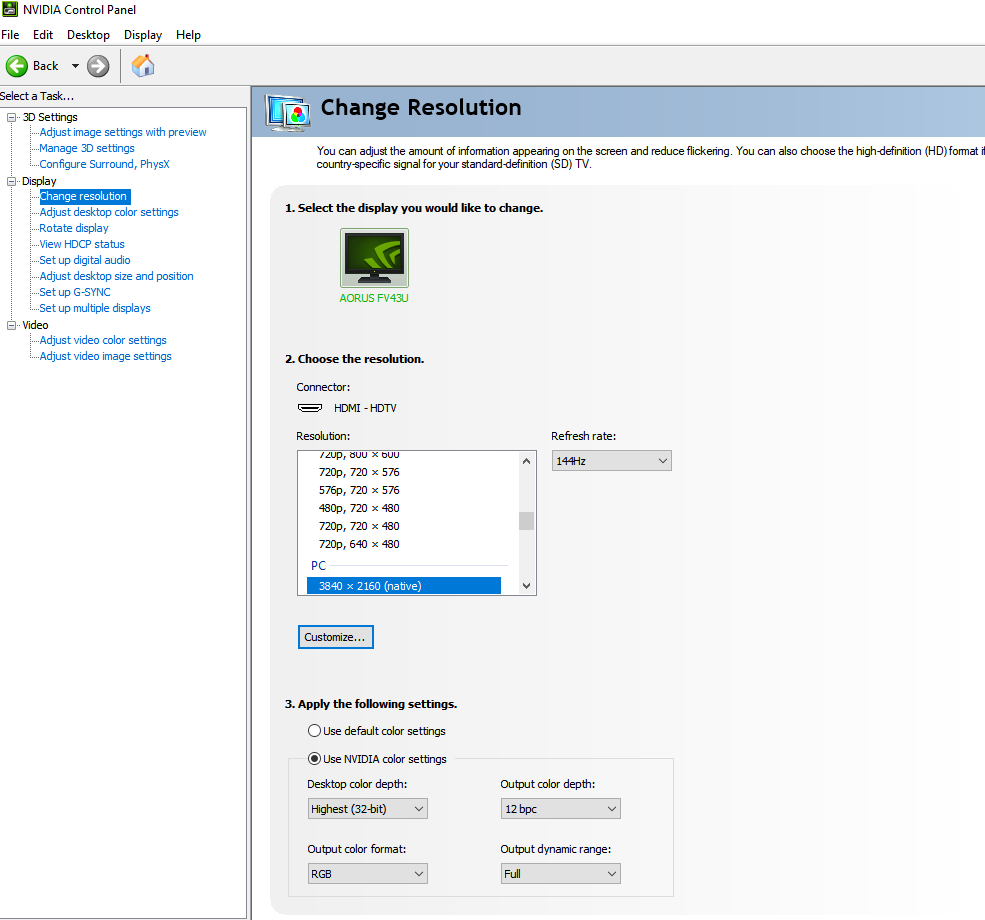985x920 pixels.
Task: Open the Desktop menu
Action: (88, 35)
